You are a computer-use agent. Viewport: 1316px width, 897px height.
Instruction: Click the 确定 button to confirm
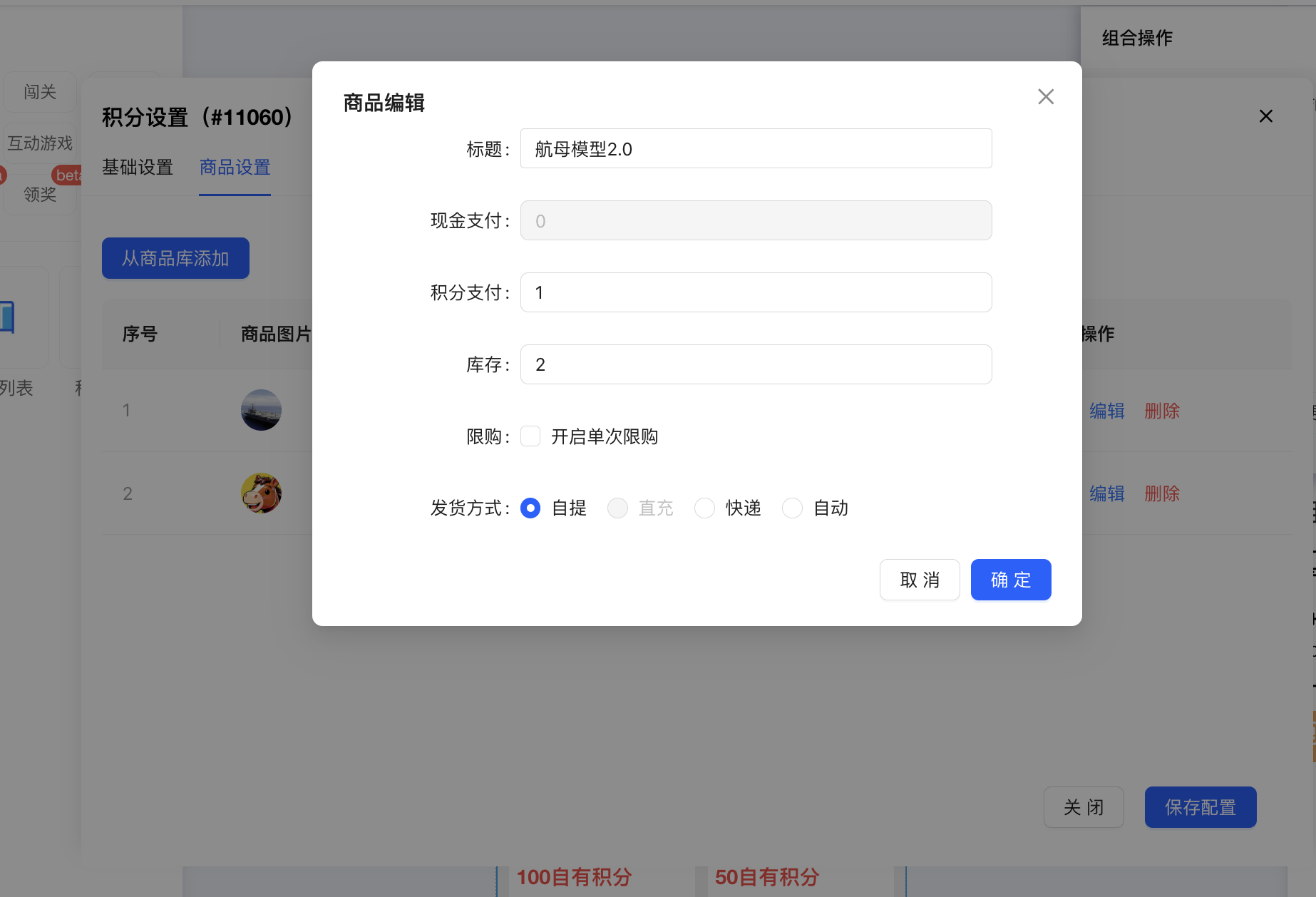tap(1010, 580)
